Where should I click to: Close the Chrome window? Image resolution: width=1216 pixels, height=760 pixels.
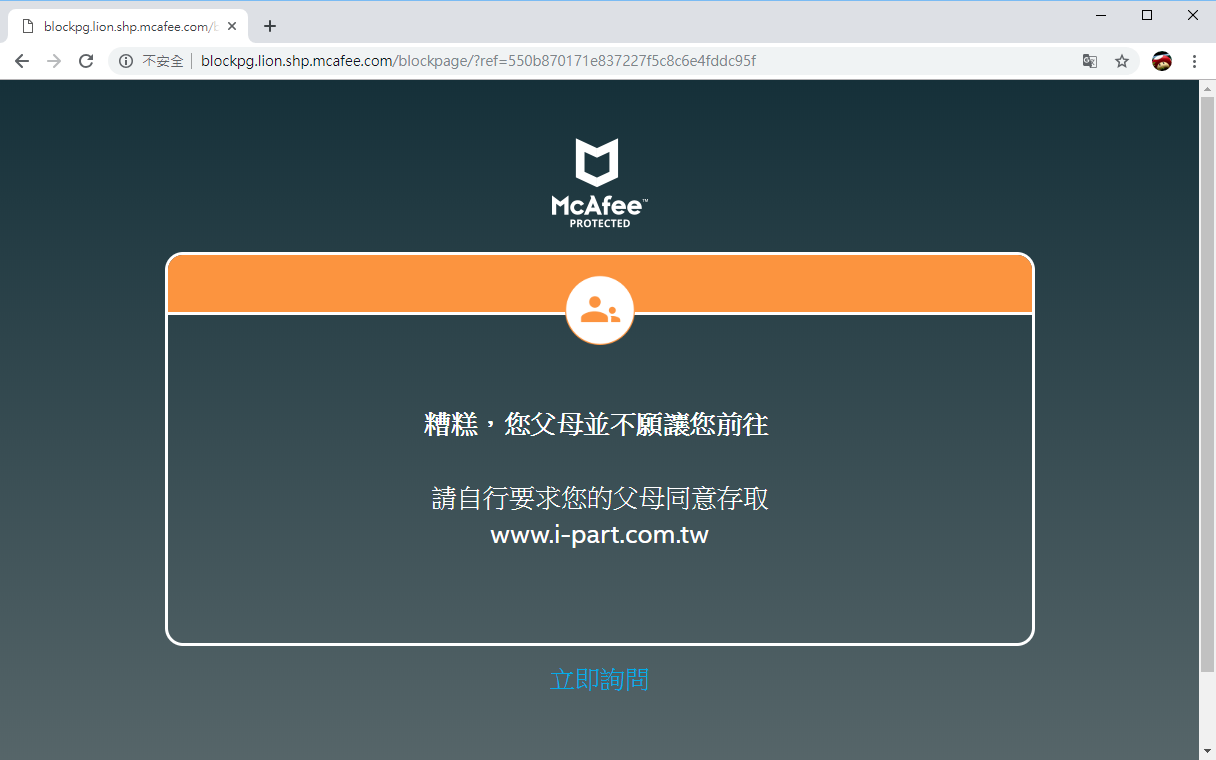click(1193, 15)
